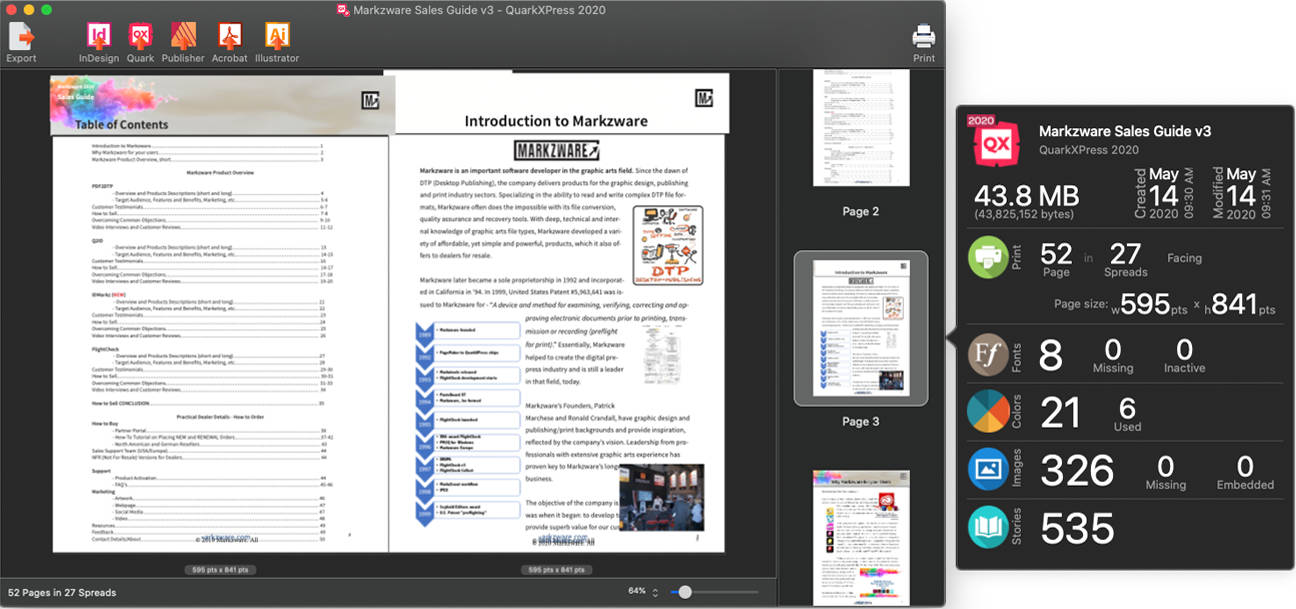Click the colorful last page thumbnail
Viewport: 1296px width, 609px height.
[860, 538]
